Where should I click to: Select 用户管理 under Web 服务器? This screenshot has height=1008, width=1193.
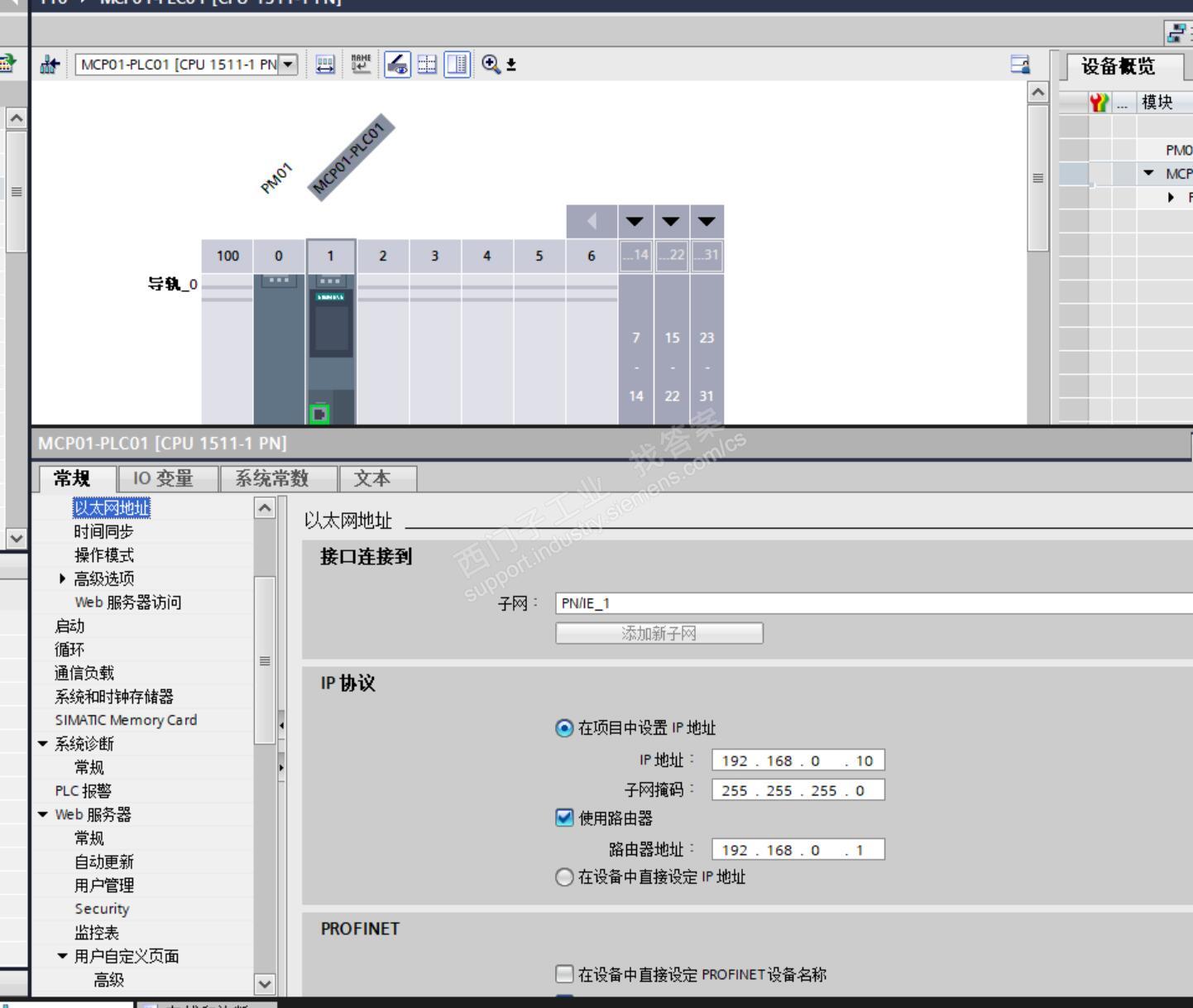104,886
